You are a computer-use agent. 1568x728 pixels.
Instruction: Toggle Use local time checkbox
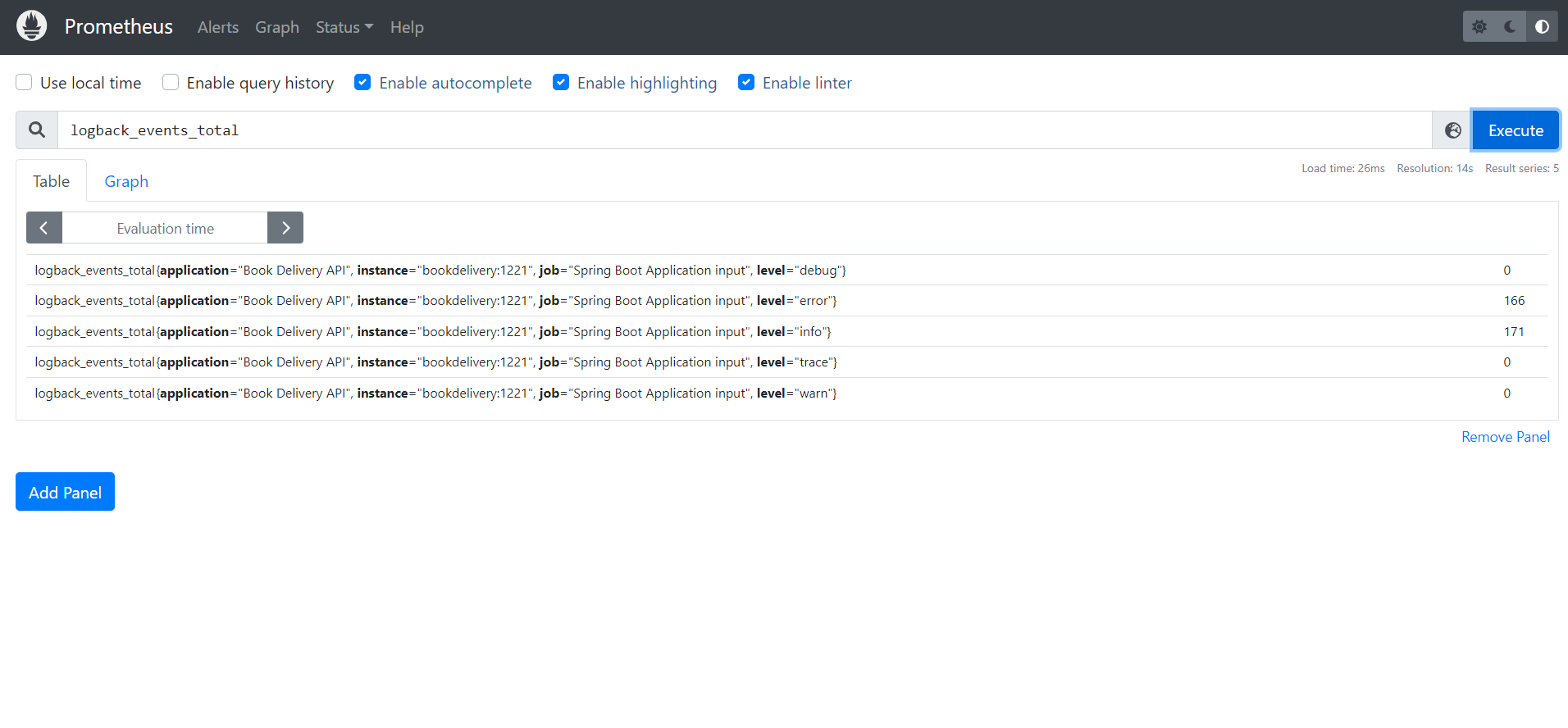coord(24,82)
